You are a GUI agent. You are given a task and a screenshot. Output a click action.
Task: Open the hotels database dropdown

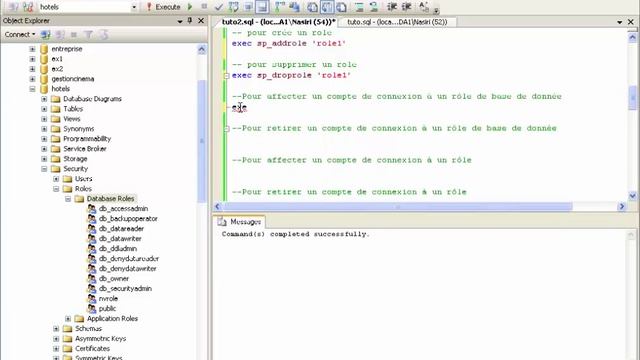134,7
